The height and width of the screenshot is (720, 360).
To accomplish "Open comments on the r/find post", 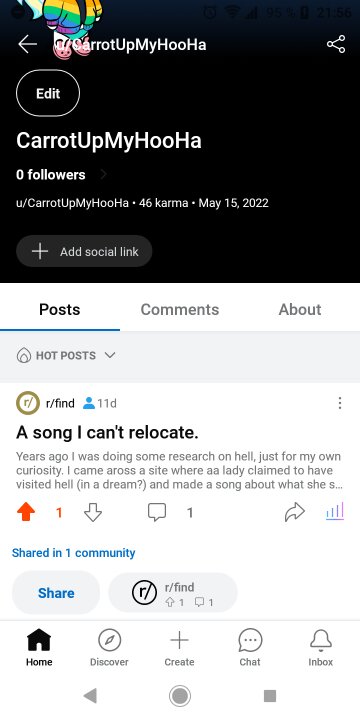I will coord(157,512).
